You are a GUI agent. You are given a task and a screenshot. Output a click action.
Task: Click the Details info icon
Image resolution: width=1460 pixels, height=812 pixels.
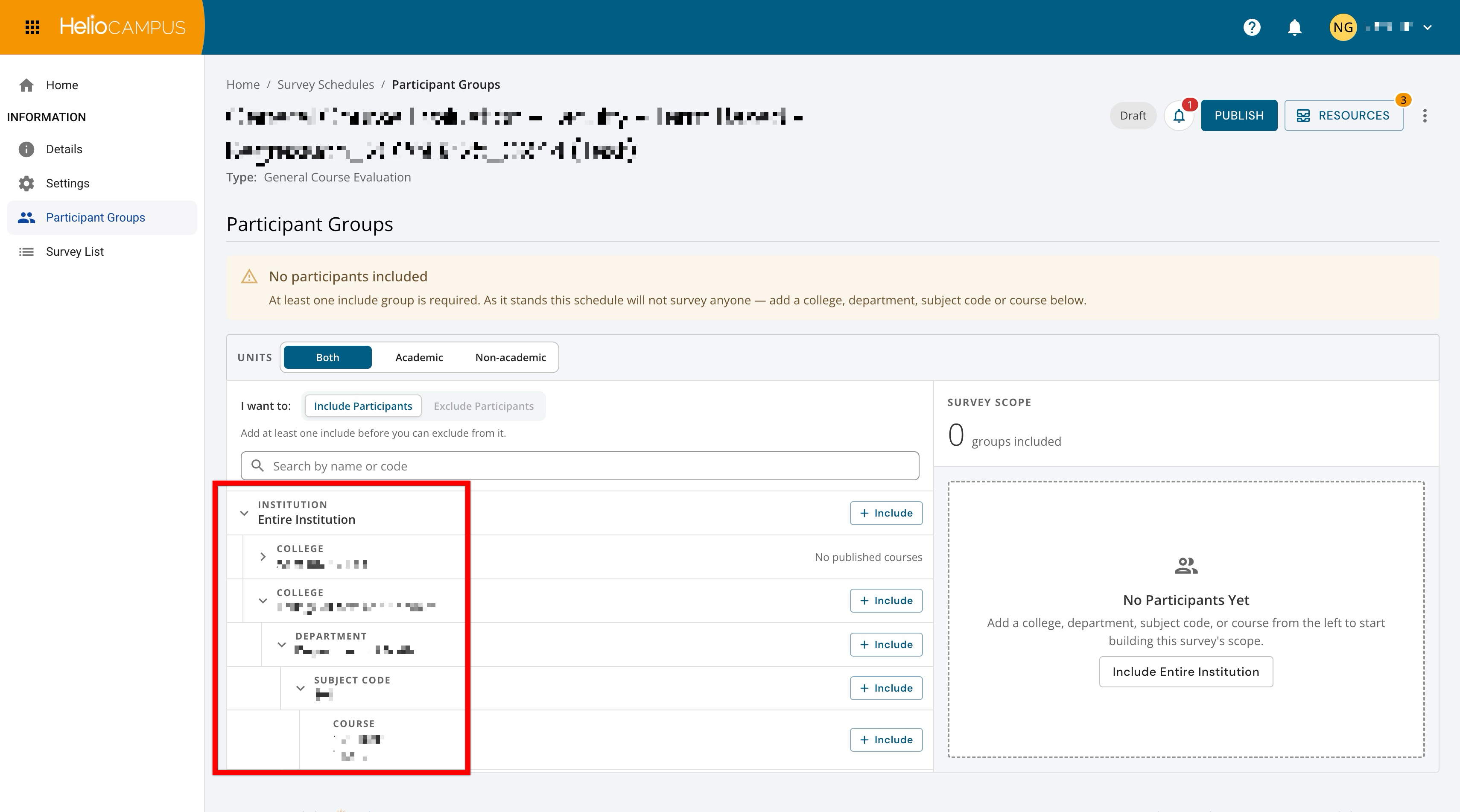coord(26,149)
